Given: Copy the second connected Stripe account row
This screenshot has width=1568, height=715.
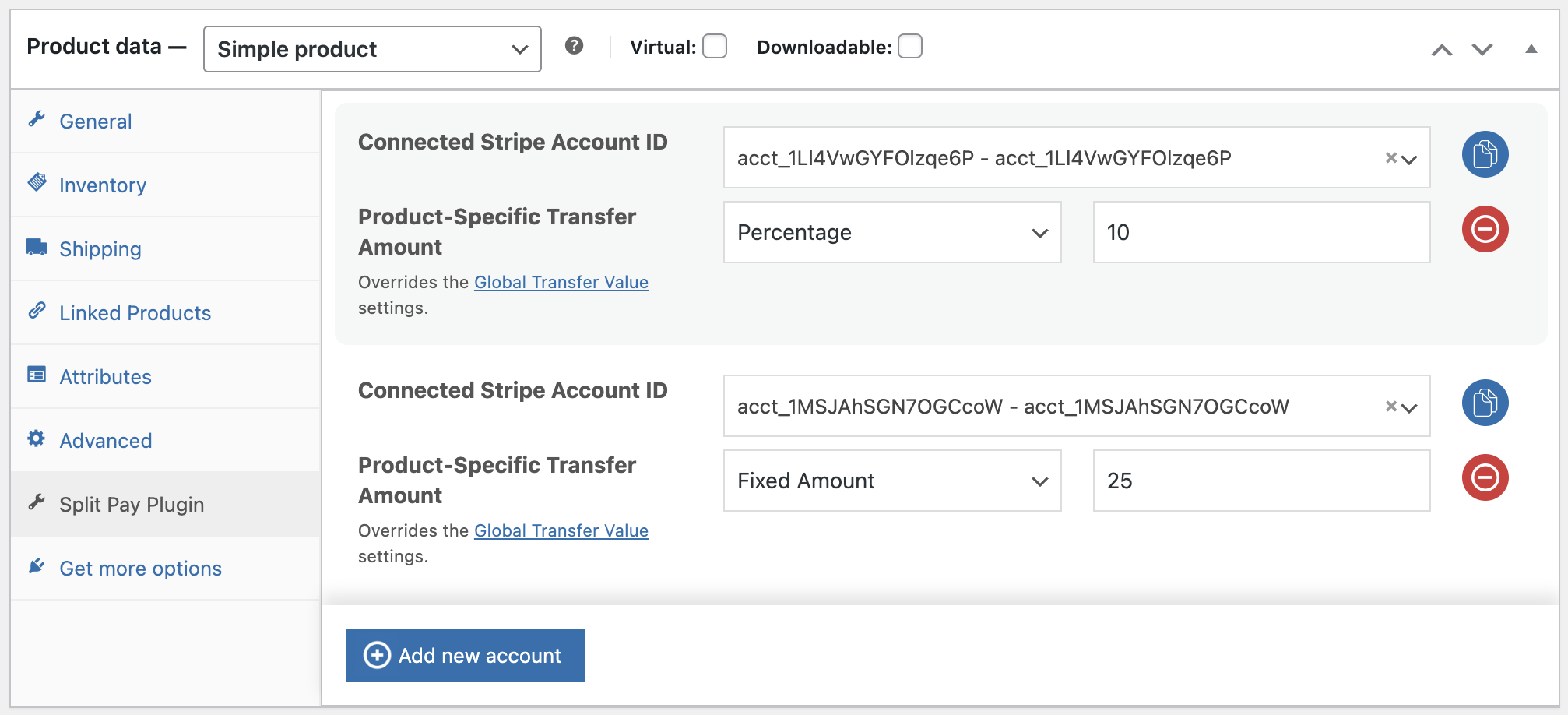Looking at the screenshot, I should pos(1485,403).
